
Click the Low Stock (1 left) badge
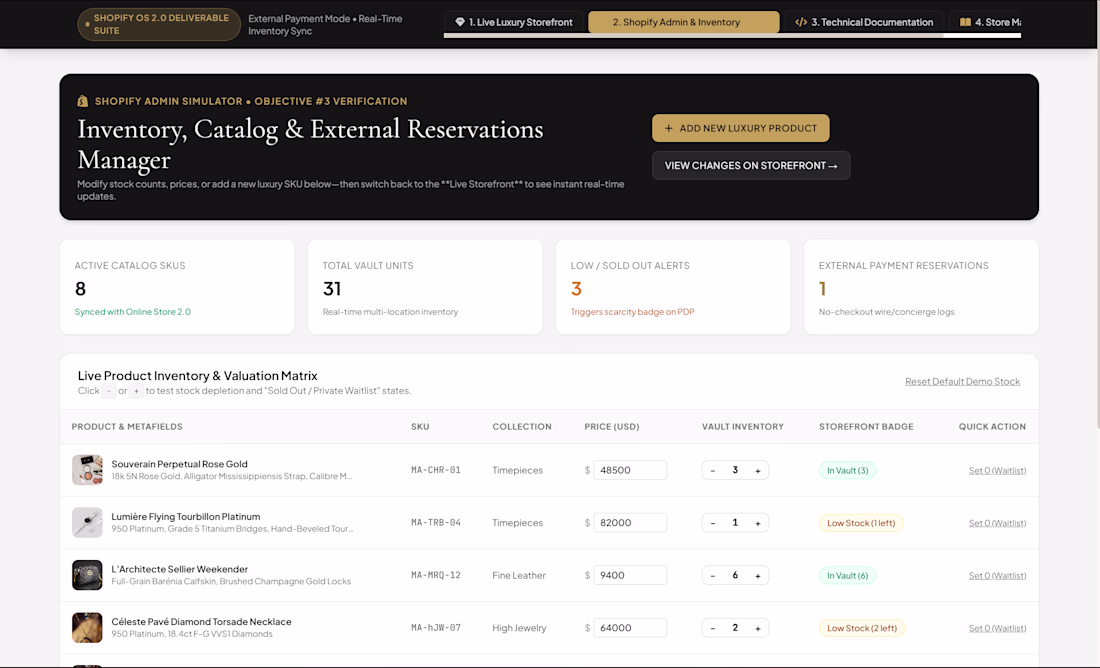click(861, 523)
